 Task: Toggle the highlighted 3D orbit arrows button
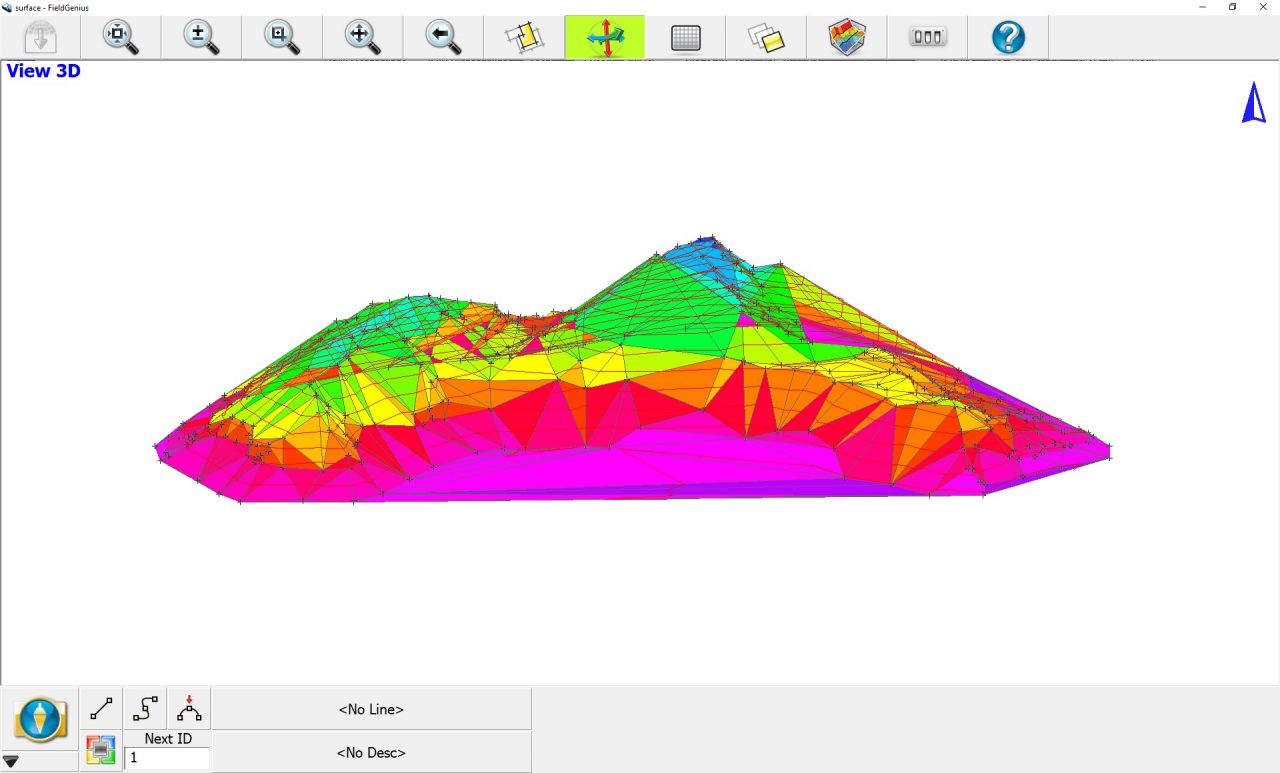[x=604, y=37]
